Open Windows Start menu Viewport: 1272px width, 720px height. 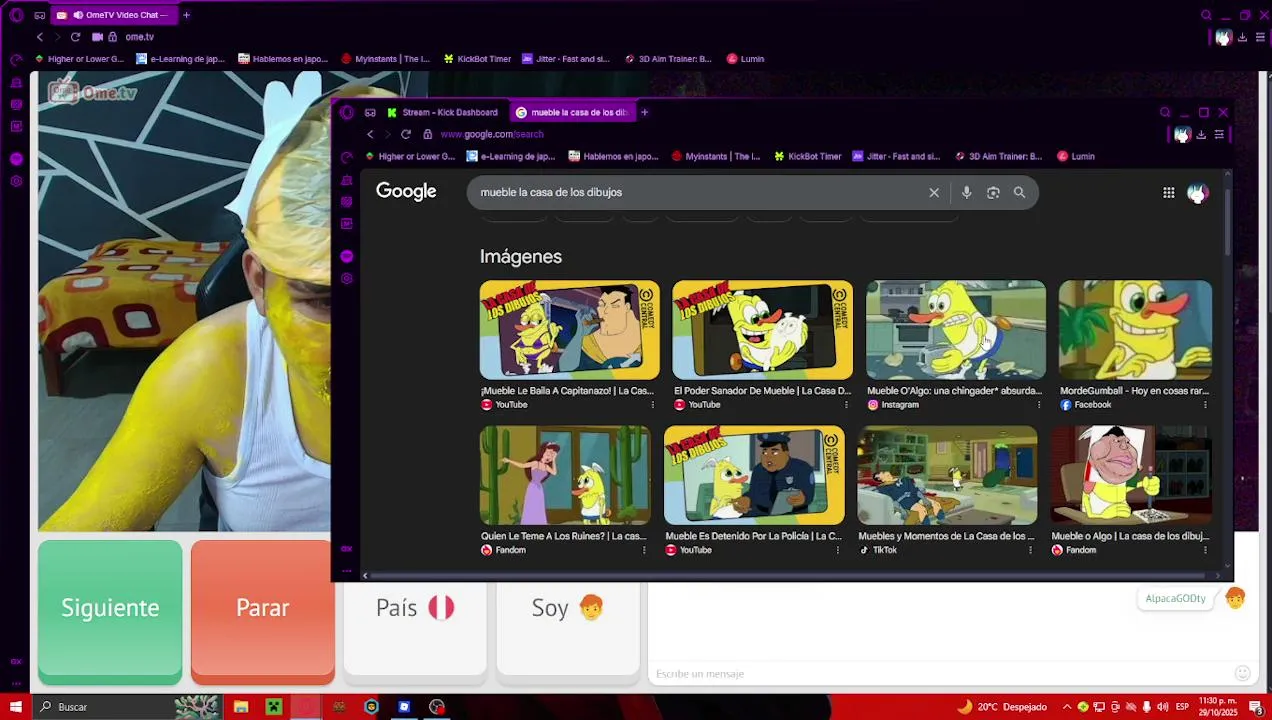point(15,707)
